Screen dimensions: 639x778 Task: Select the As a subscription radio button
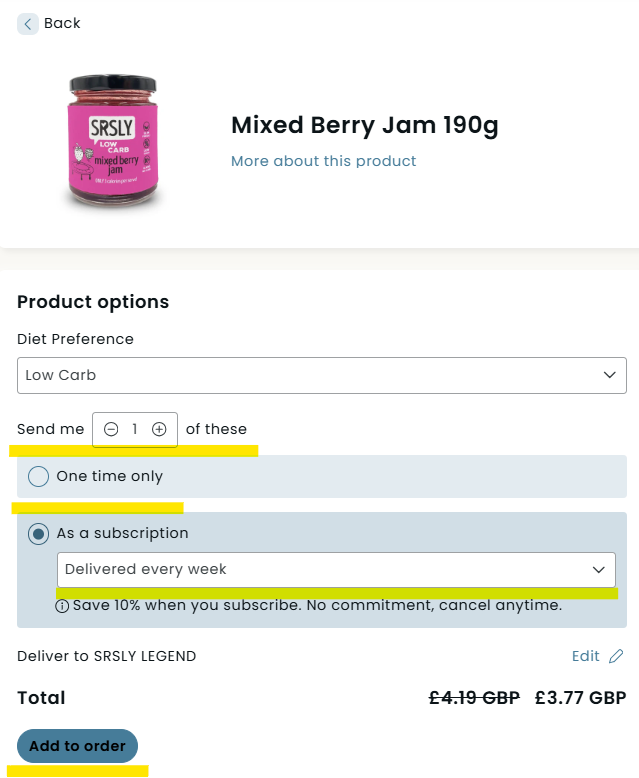pos(38,534)
